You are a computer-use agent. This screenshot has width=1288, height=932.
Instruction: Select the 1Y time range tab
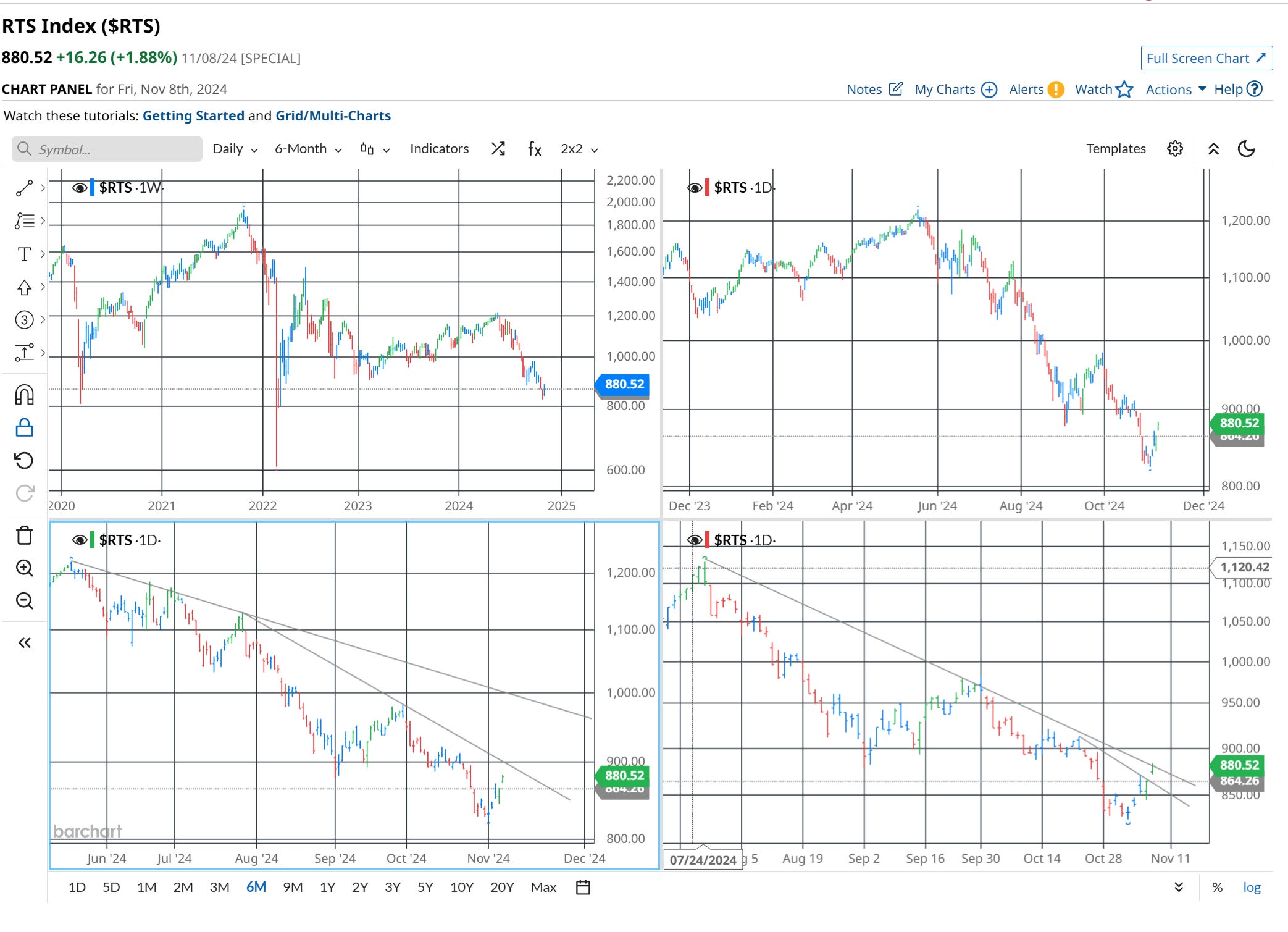(327, 888)
